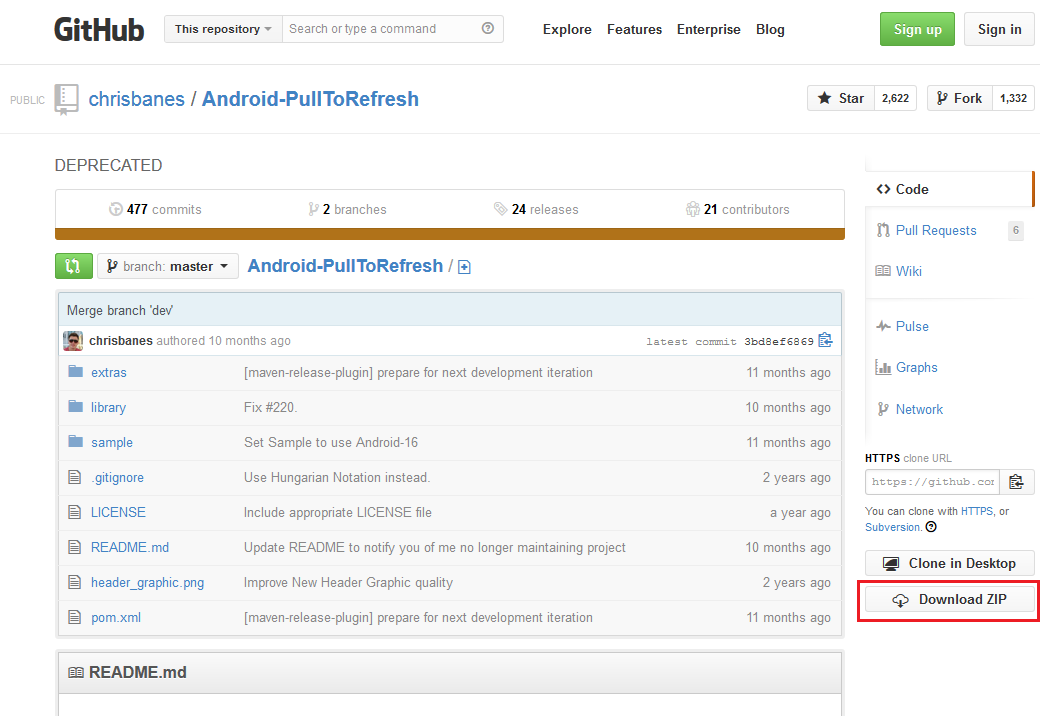The height and width of the screenshot is (716, 1040).
Task: Click the GitHub logo
Action: pos(99,29)
